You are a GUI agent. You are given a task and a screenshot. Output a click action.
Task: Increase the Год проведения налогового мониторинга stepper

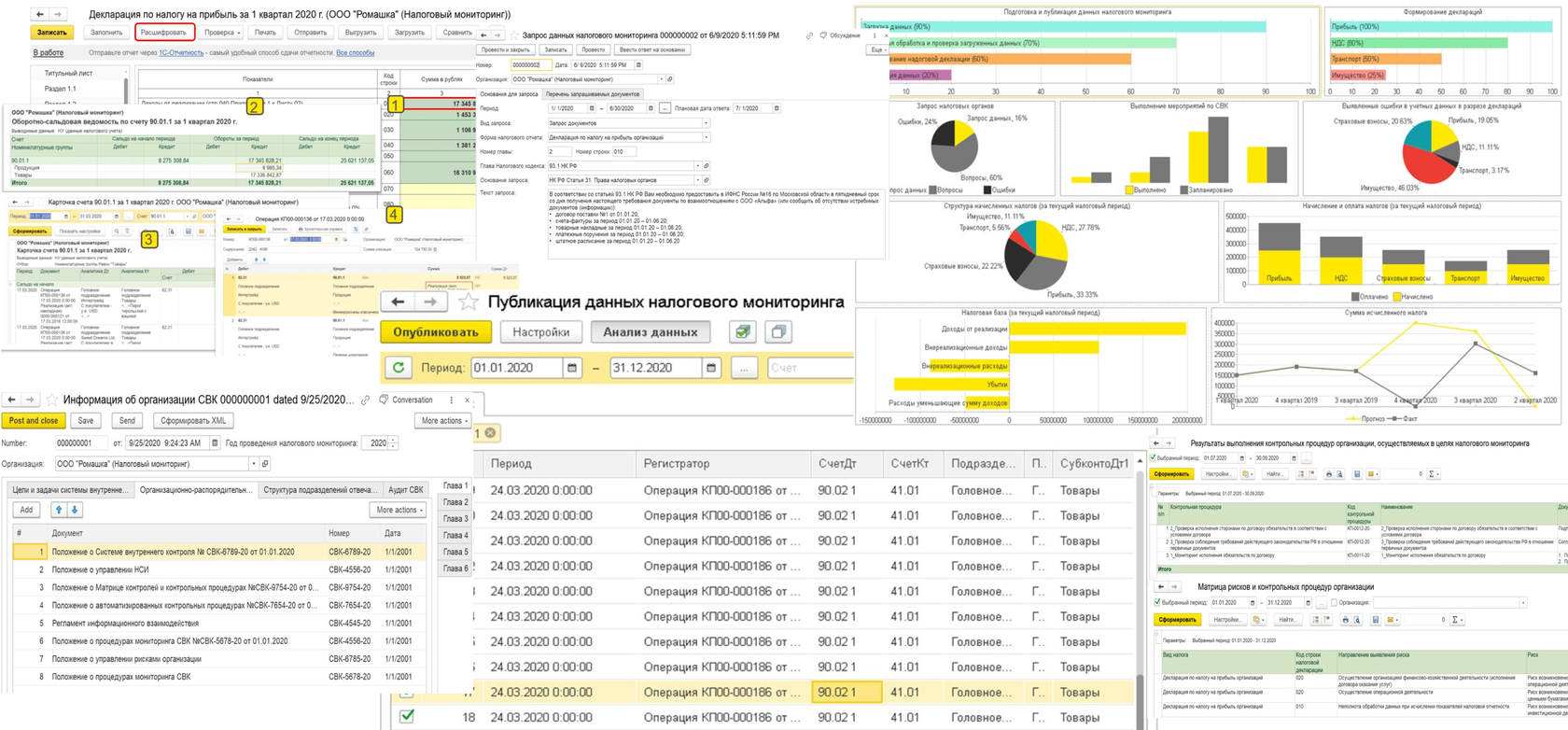click(x=393, y=441)
